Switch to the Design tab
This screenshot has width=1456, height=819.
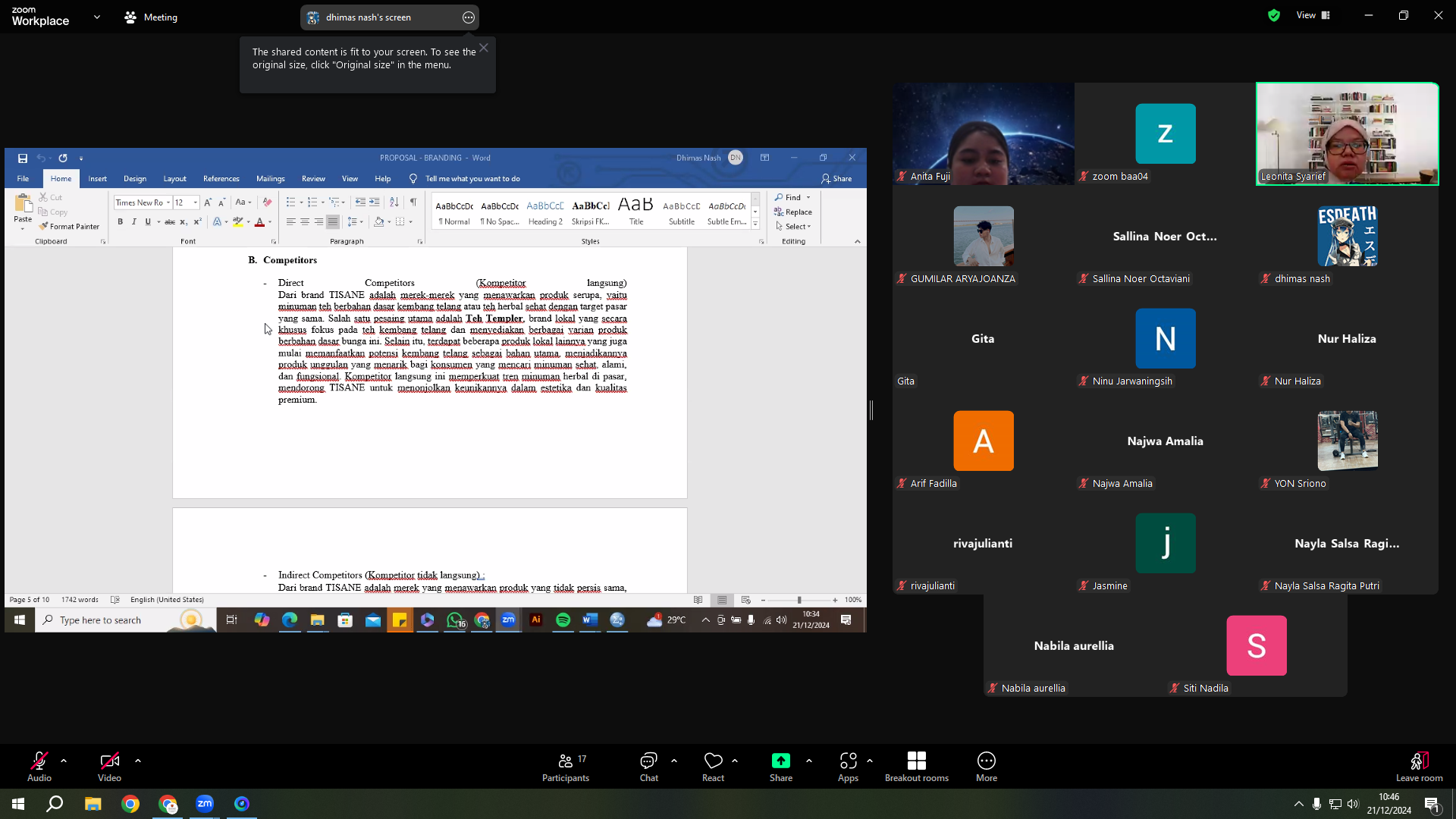[135, 179]
